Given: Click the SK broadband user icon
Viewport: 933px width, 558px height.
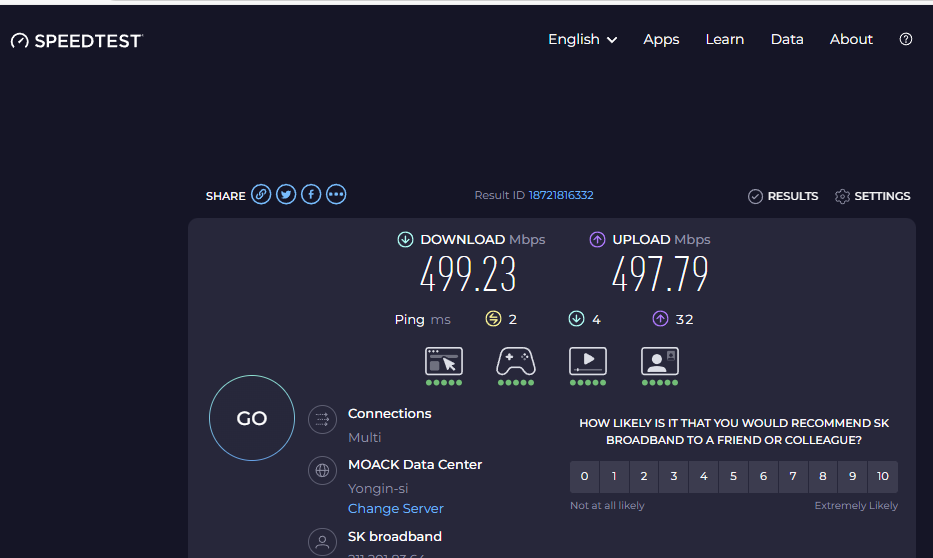Looking at the screenshot, I should point(323,542).
